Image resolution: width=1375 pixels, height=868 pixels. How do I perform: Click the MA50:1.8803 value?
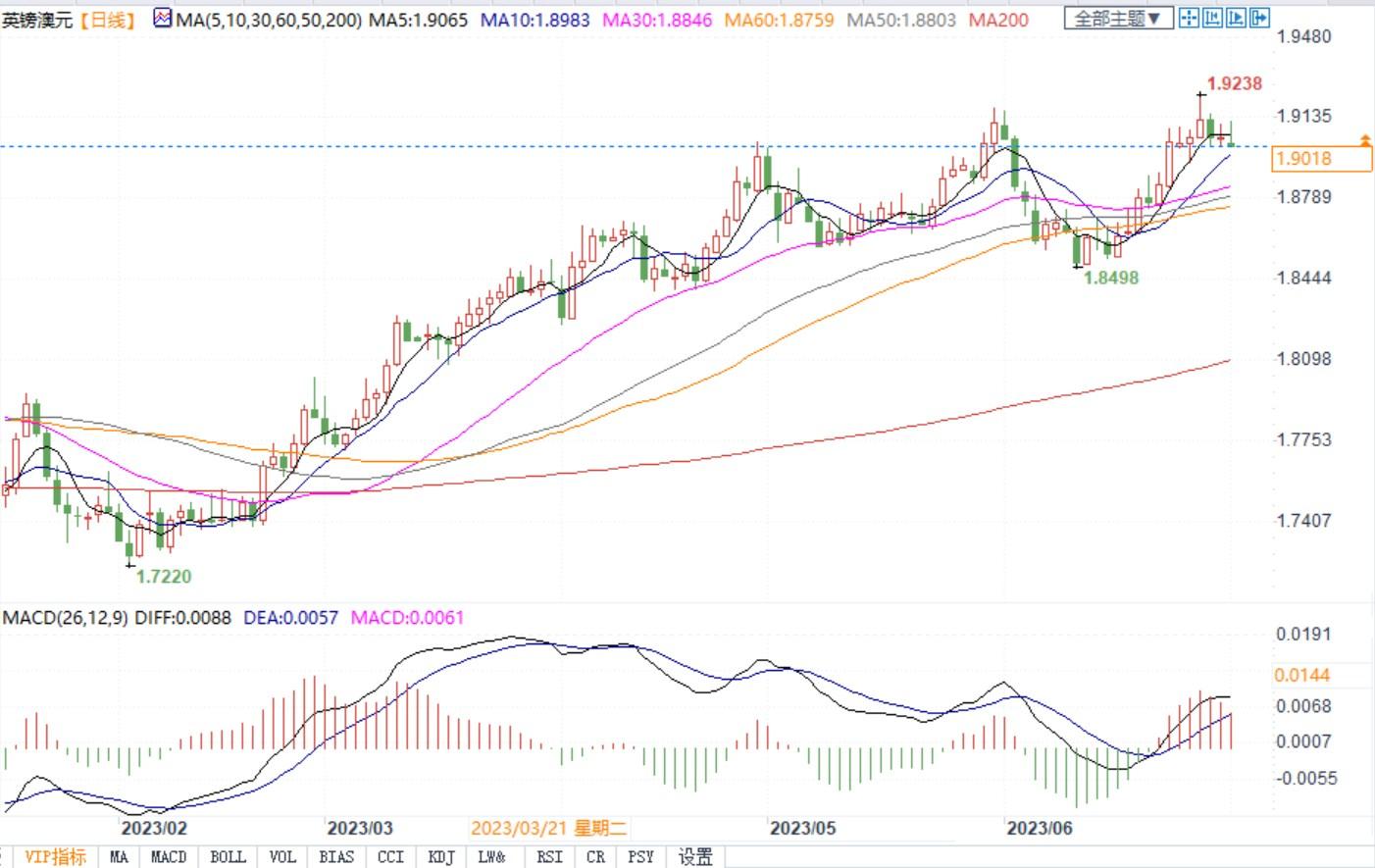(902, 19)
